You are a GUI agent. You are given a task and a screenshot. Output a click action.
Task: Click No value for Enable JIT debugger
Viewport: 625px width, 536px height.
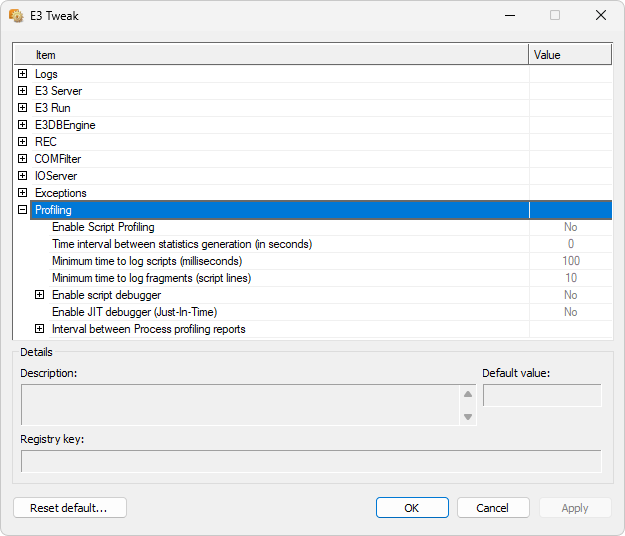click(x=570, y=312)
